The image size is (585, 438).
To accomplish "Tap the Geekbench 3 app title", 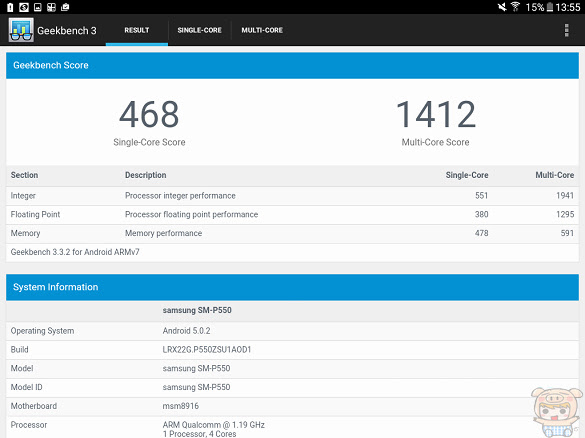I will [67, 31].
